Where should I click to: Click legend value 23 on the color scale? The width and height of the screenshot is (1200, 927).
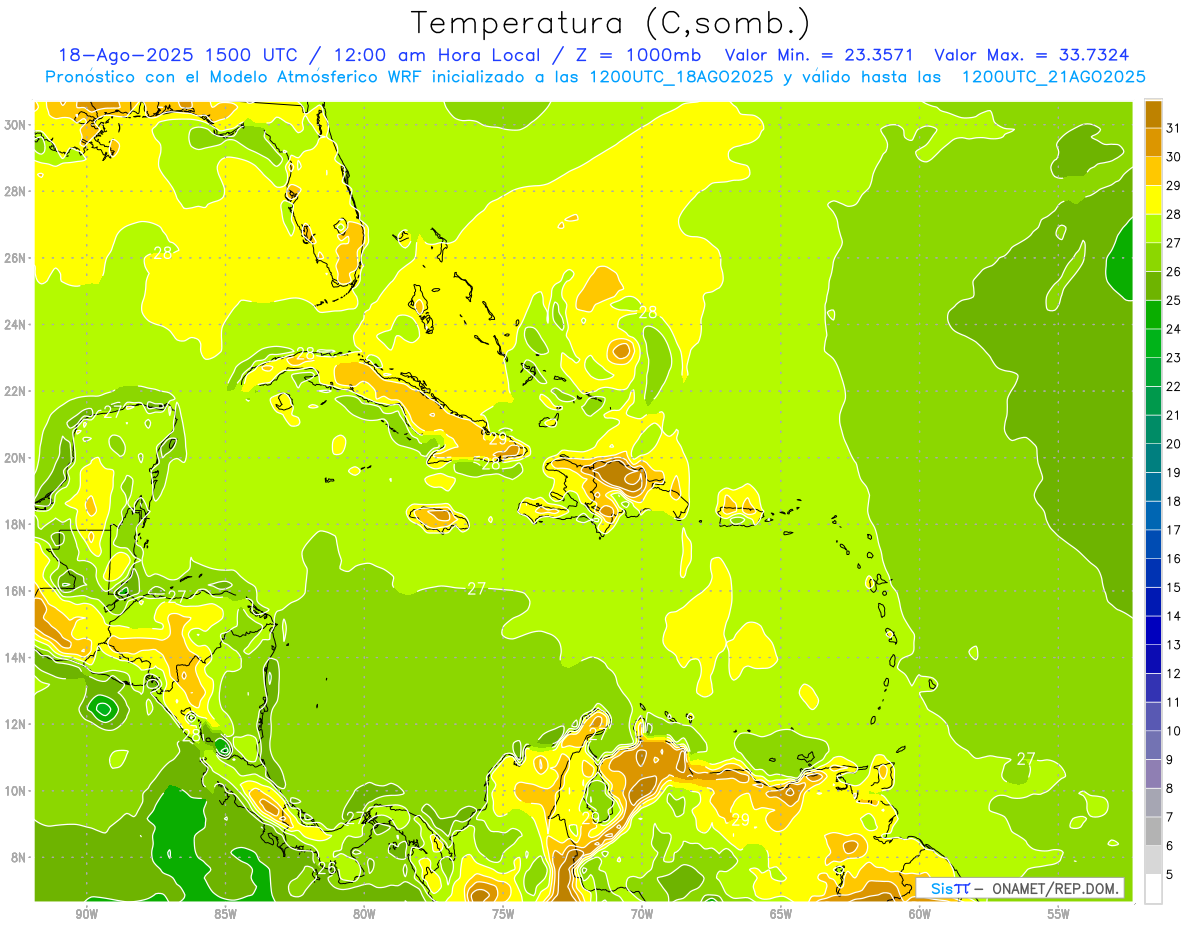click(x=1173, y=358)
